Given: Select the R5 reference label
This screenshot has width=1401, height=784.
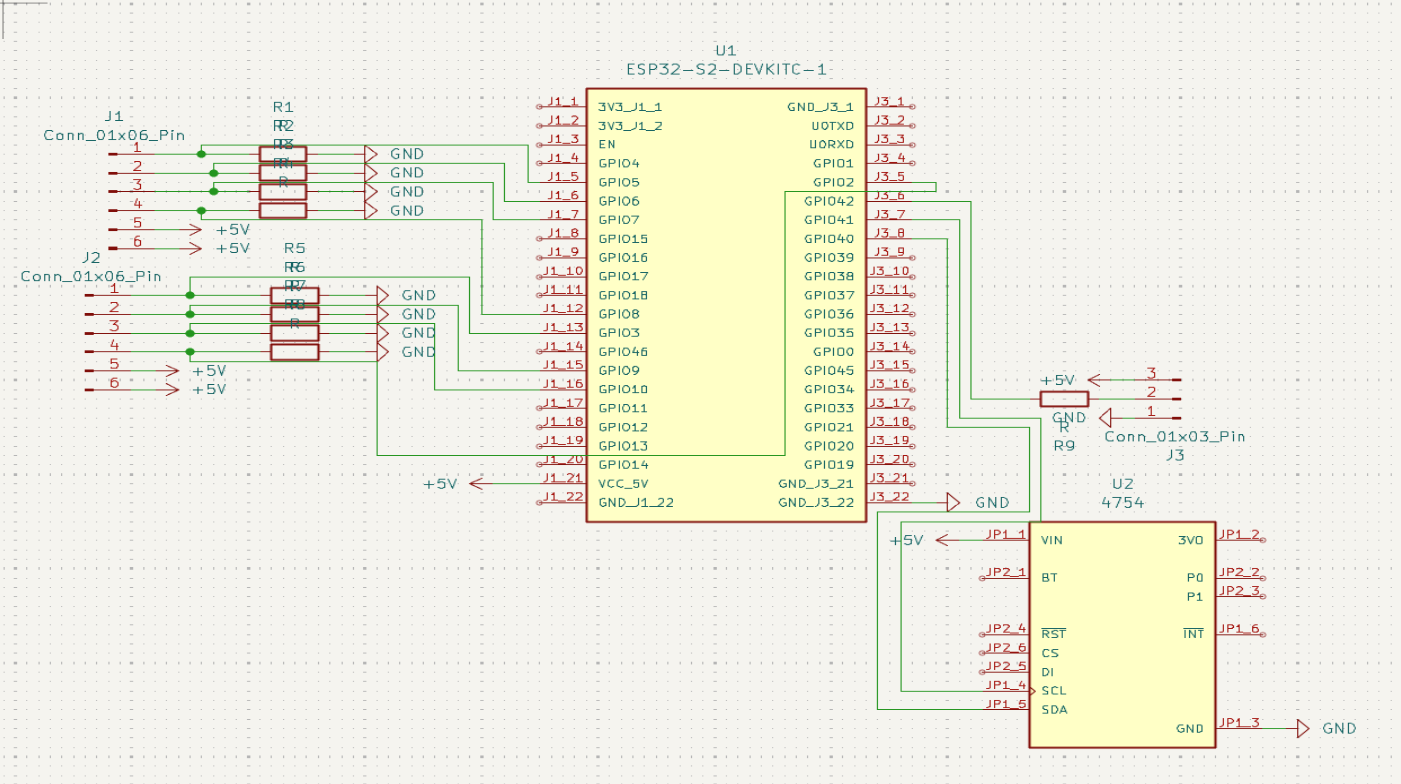Looking at the screenshot, I should pyautogui.click(x=295, y=248).
